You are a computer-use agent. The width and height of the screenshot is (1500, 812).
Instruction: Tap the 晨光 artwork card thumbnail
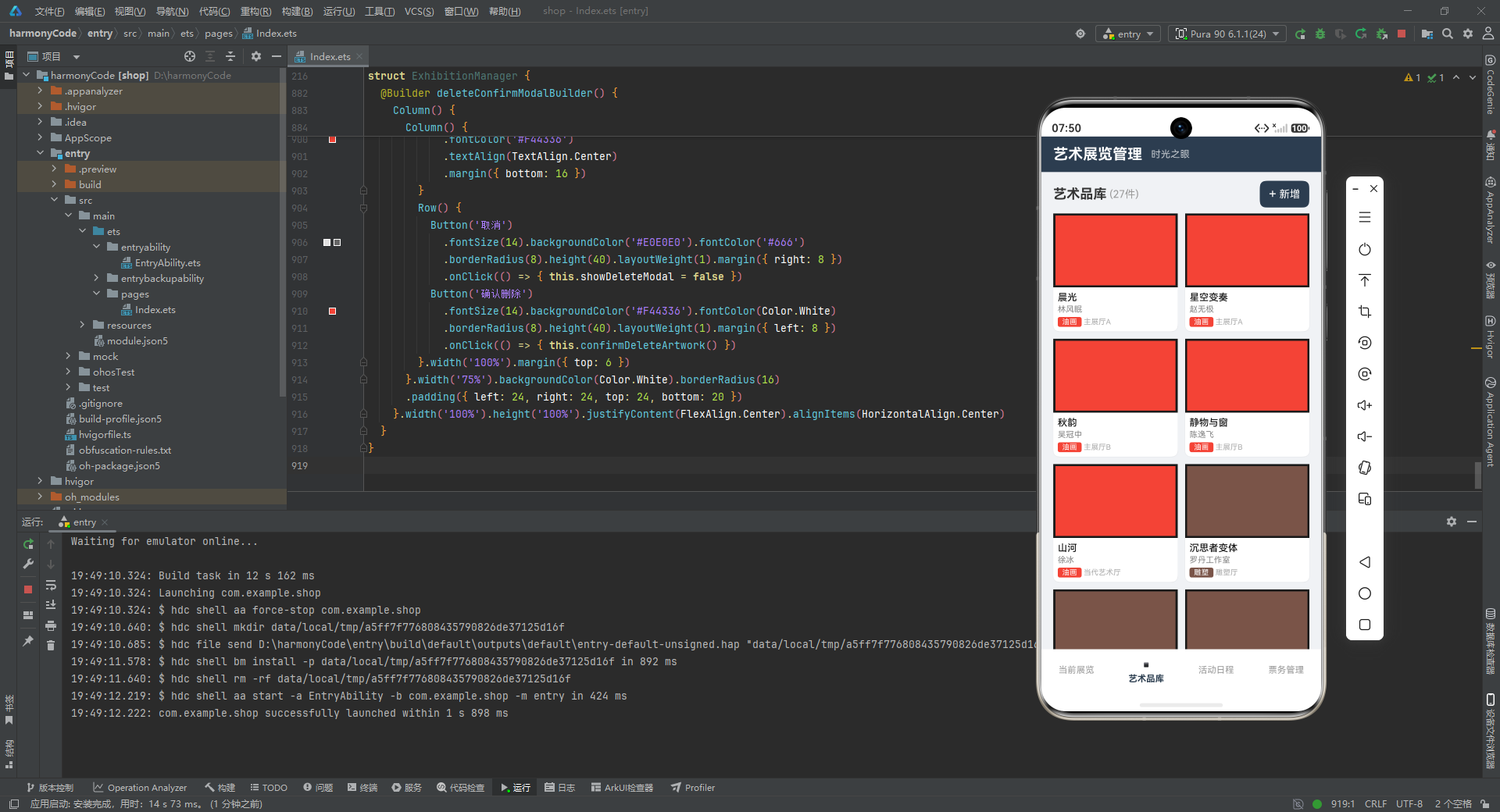[x=1115, y=250]
